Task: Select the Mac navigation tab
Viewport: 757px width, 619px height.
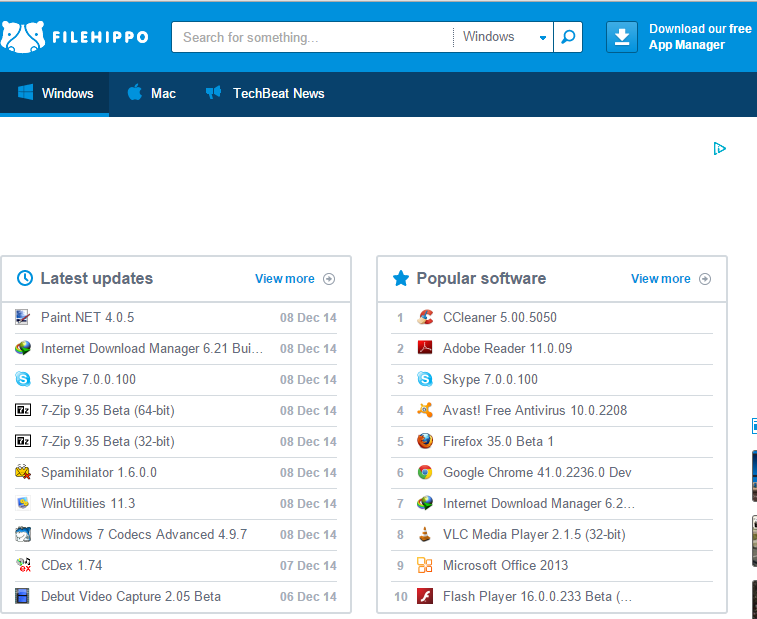Action: (151, 94)
